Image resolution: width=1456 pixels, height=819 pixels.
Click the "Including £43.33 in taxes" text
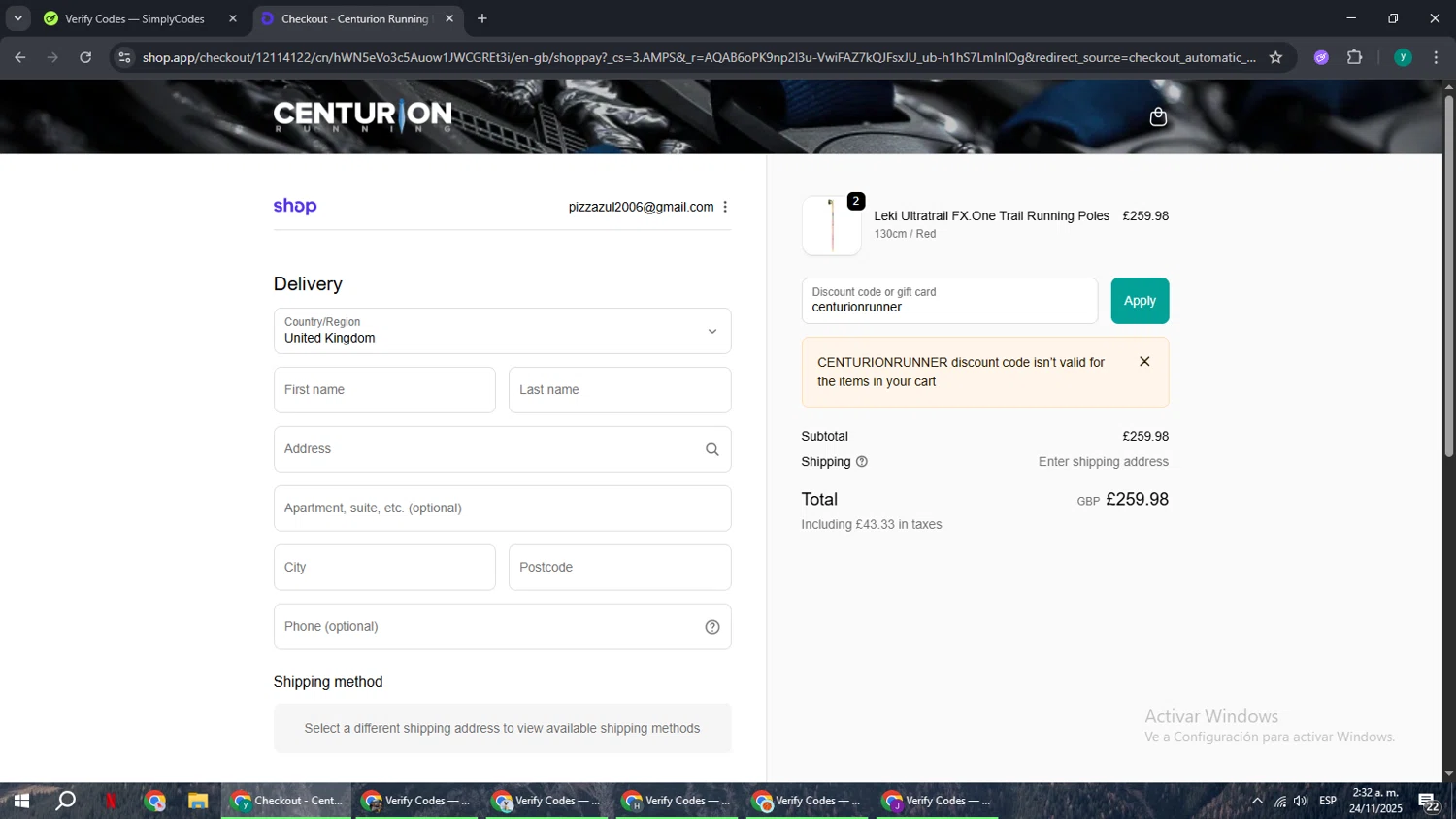pos(871,524)
